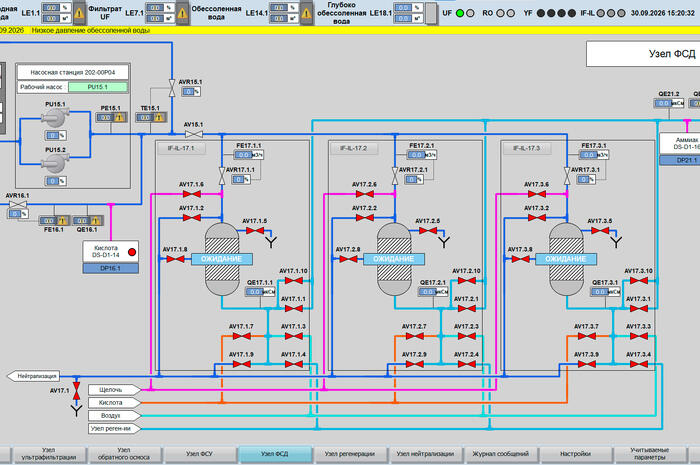Open valve AV17.2.8 symbol
This screenshot has width=700, height=465.
(x=348, y=259)
